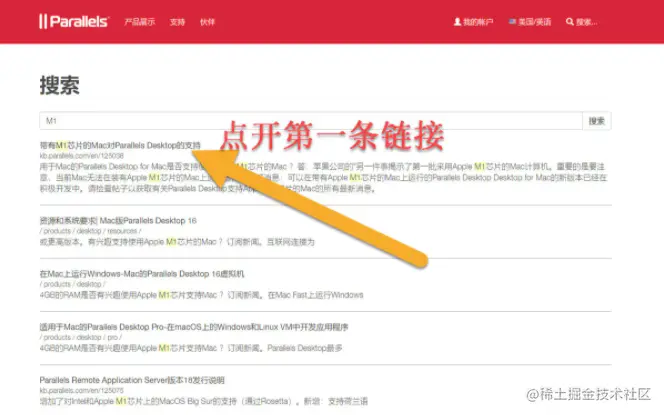Click the 搜索 button beside search box

597,121
